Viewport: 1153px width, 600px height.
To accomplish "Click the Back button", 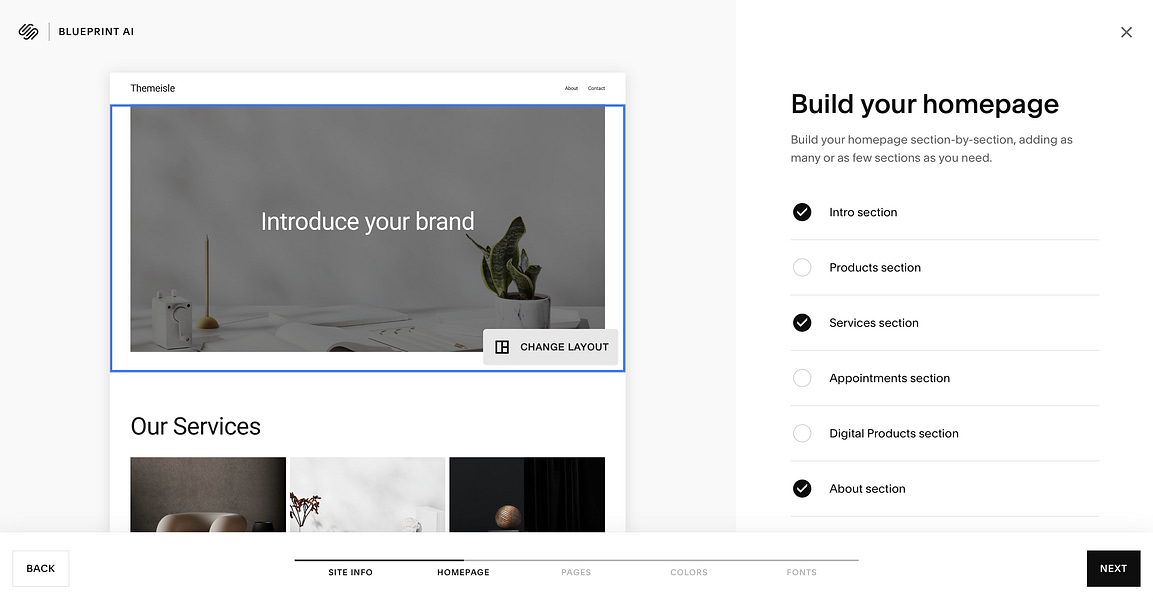I will click(40, 568).
